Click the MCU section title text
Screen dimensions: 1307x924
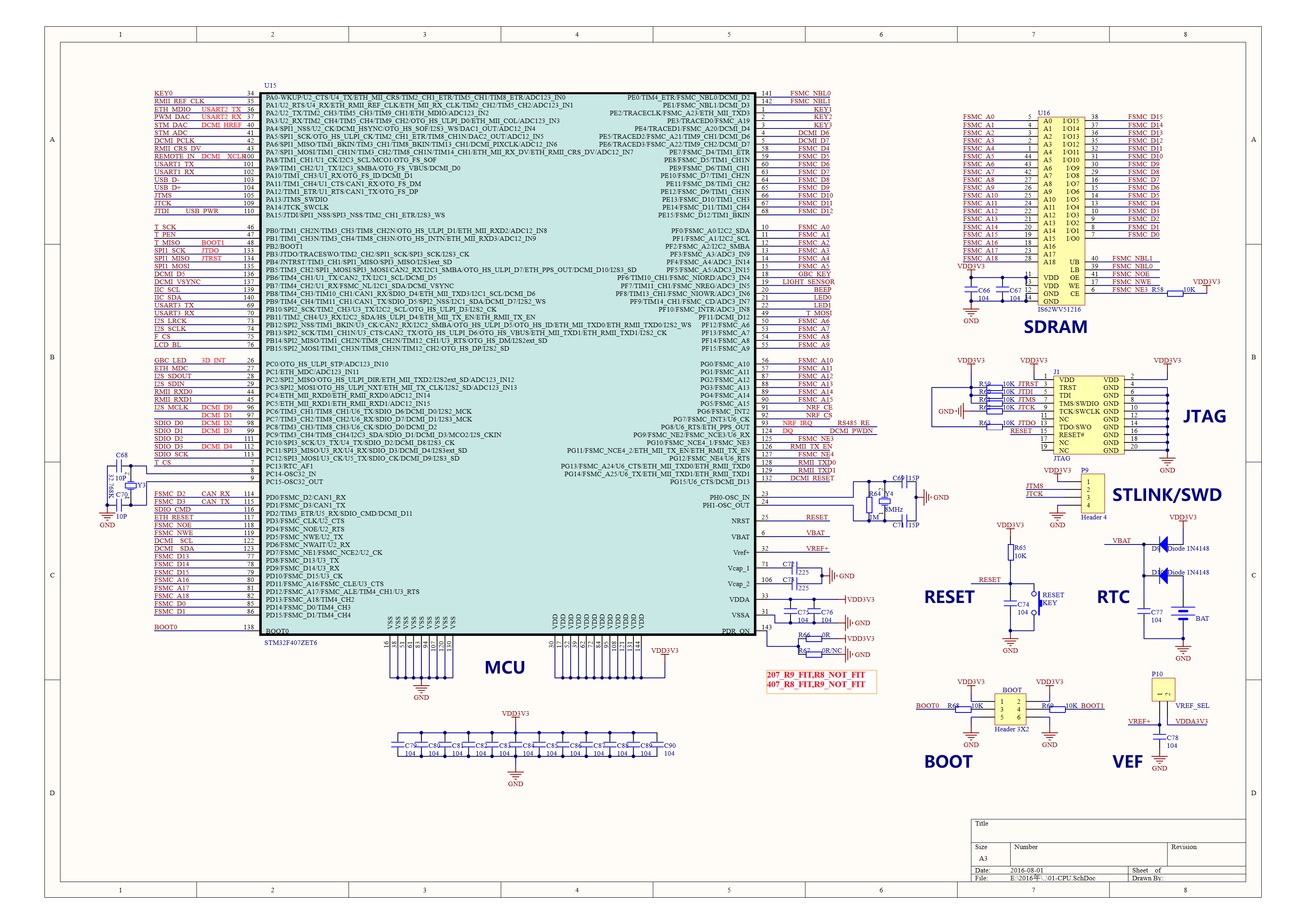(505, 668)
